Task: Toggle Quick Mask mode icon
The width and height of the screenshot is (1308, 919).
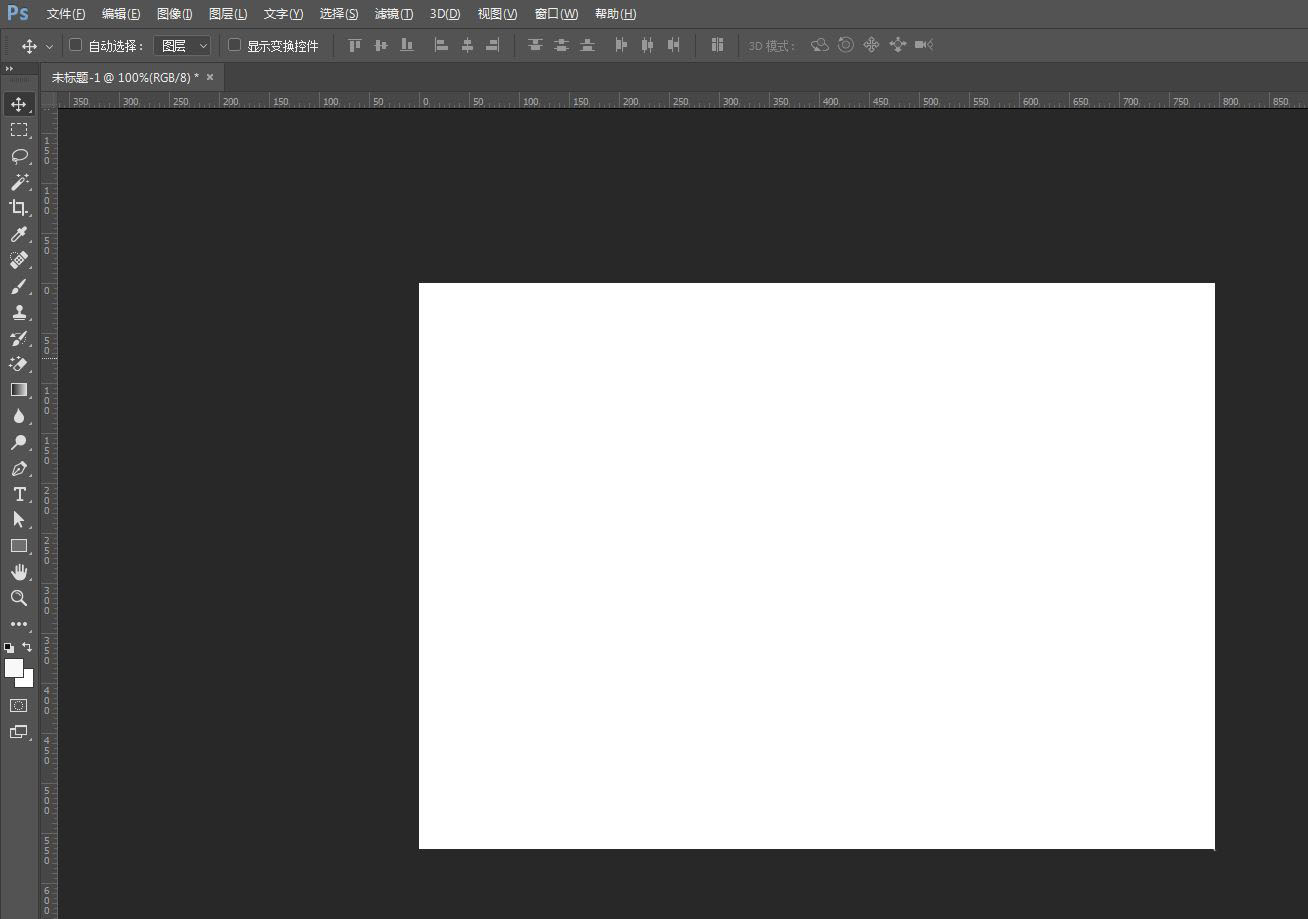Action: click(x=18, y=706)
